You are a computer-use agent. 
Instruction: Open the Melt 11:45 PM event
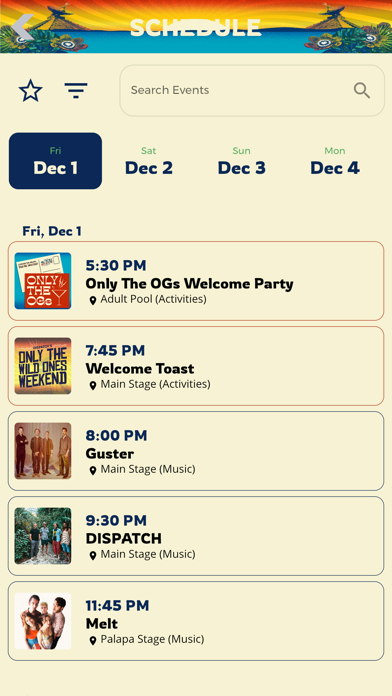tap(196, 621)
